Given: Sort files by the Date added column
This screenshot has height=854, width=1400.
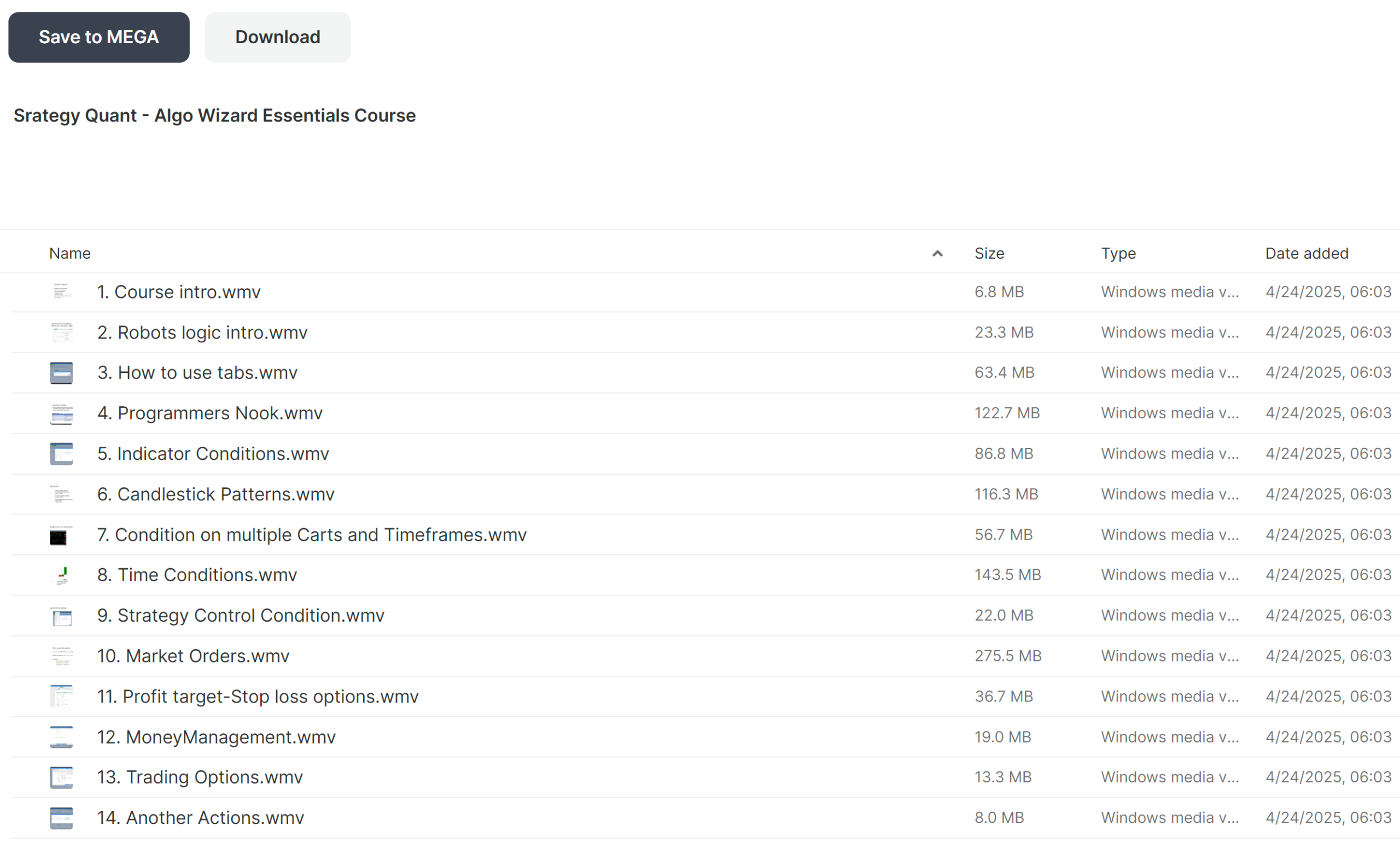Looking at the screenshot, I should tap(1307, 254).
